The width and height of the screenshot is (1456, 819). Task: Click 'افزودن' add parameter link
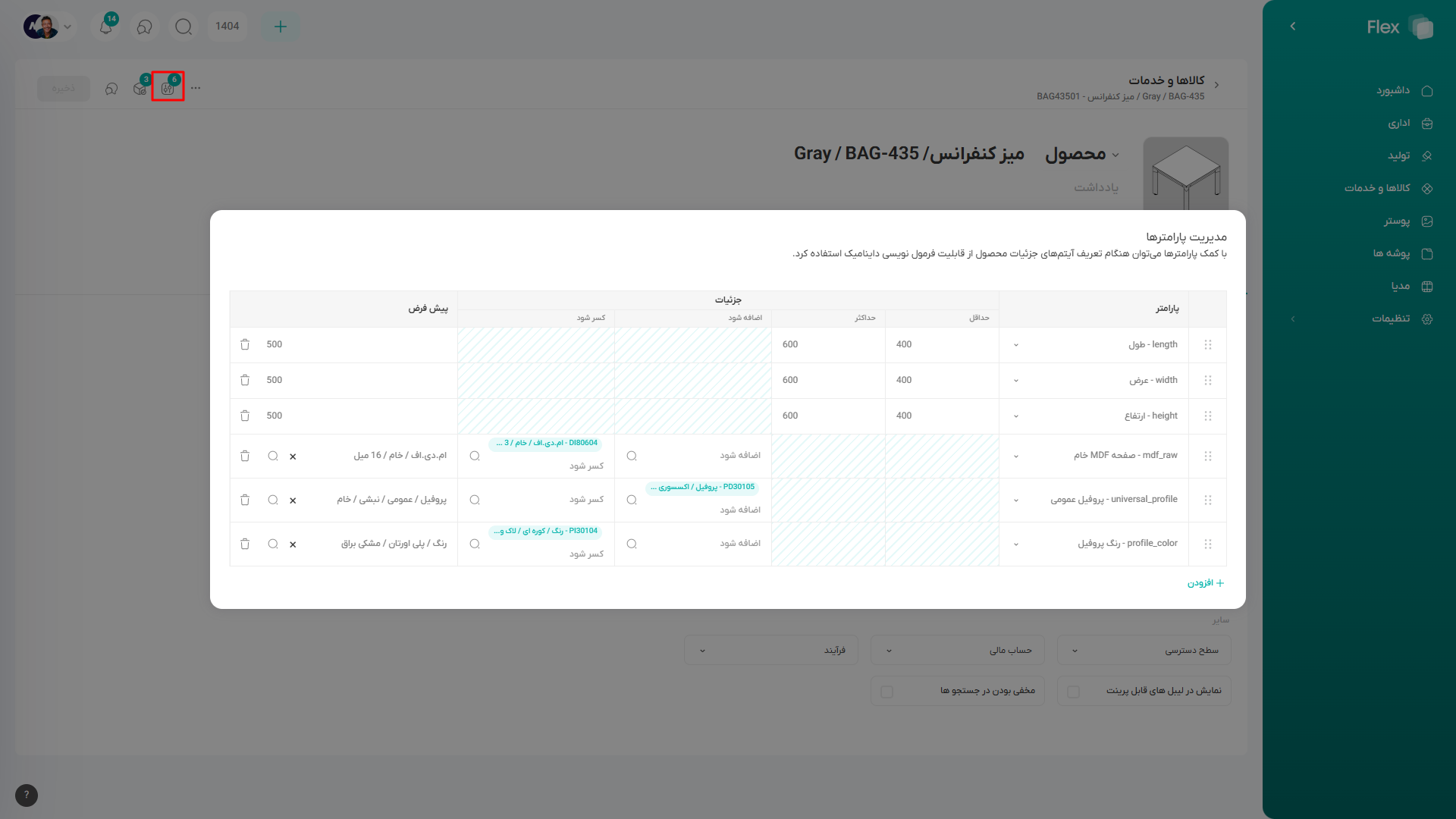pyautogui.click(x=1205, y=583)
